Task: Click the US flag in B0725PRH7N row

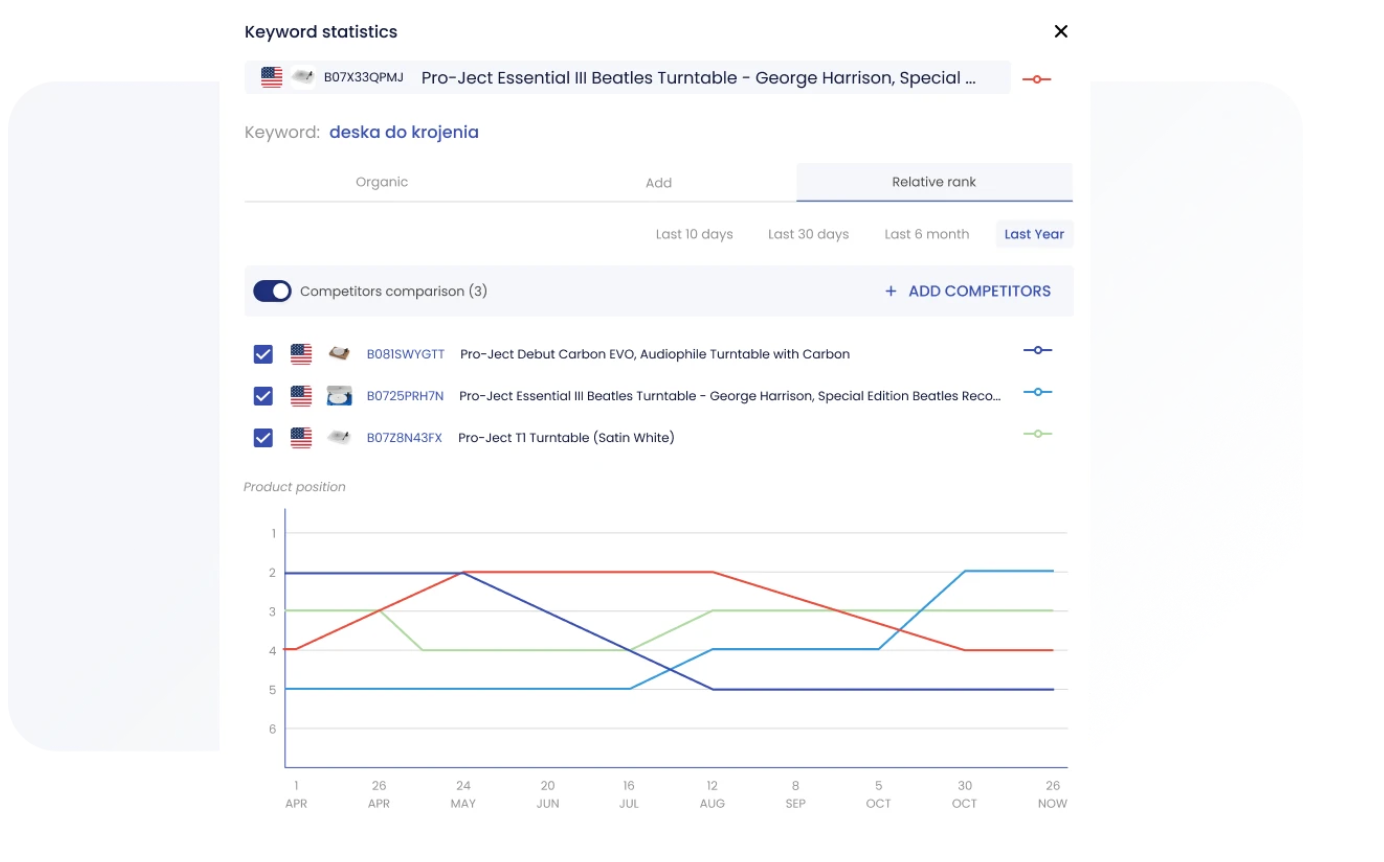Action: [x=301, y=396]
